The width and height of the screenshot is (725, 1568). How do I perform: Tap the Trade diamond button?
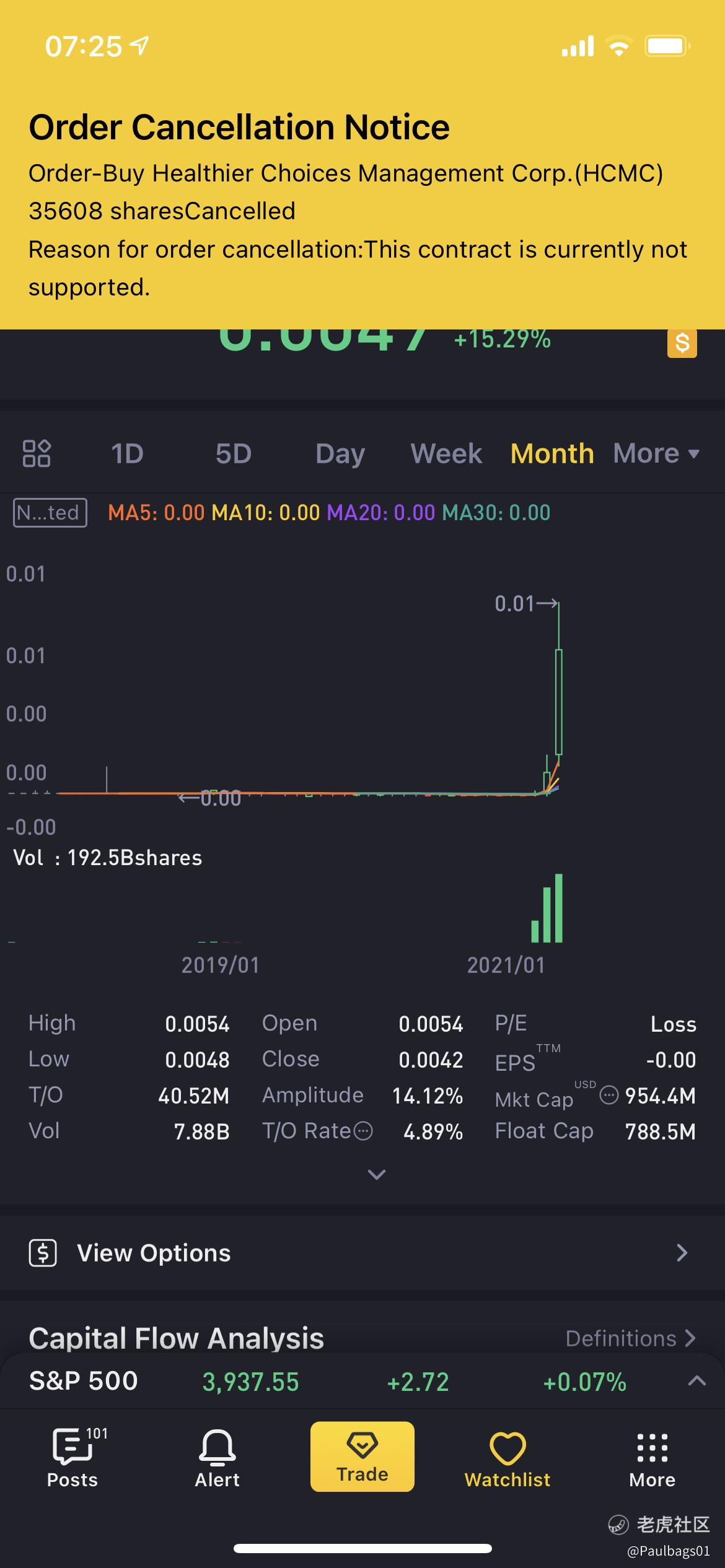362,1457
